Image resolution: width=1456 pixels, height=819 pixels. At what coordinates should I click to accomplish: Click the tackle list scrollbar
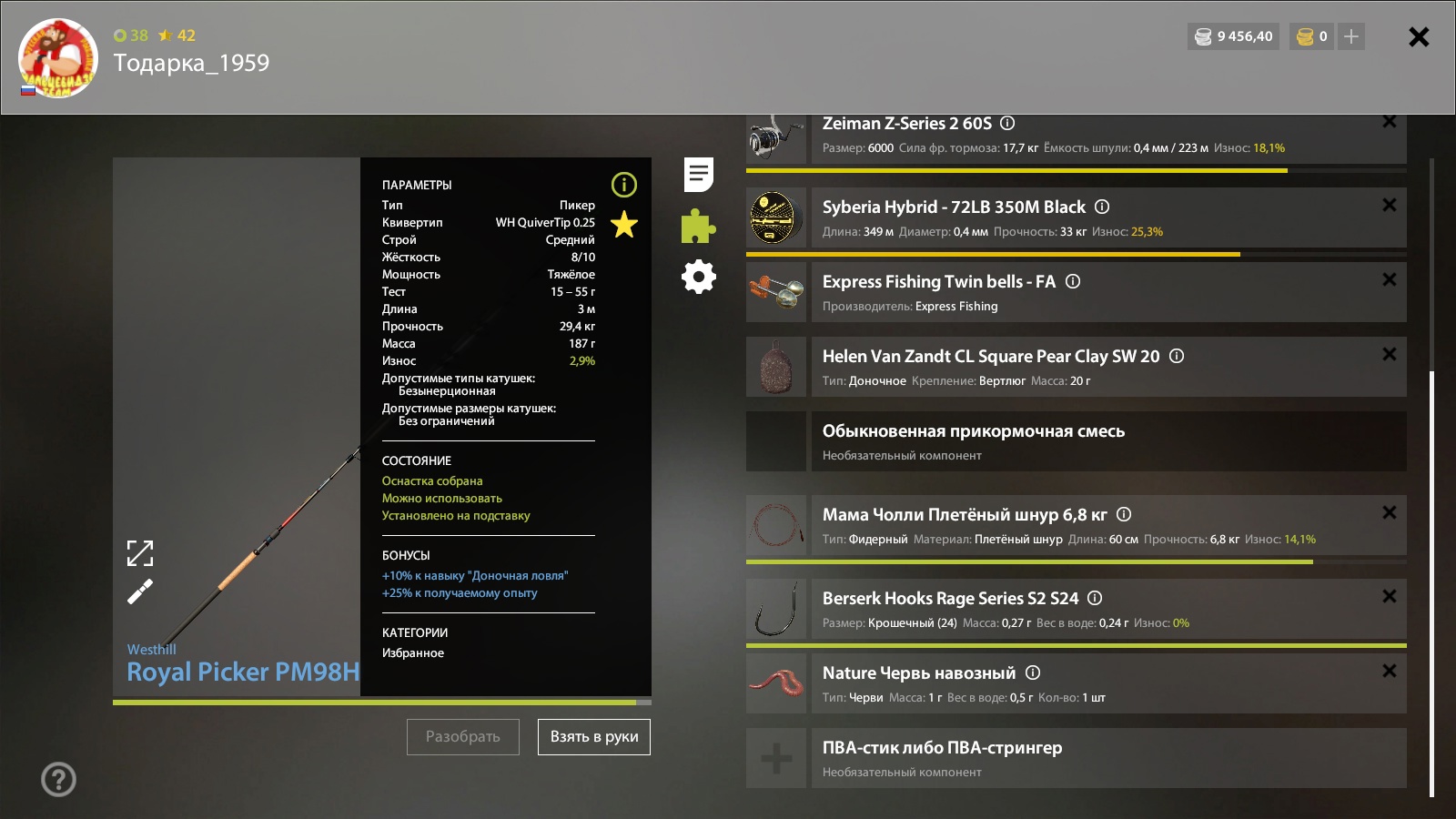(1431, 583)
